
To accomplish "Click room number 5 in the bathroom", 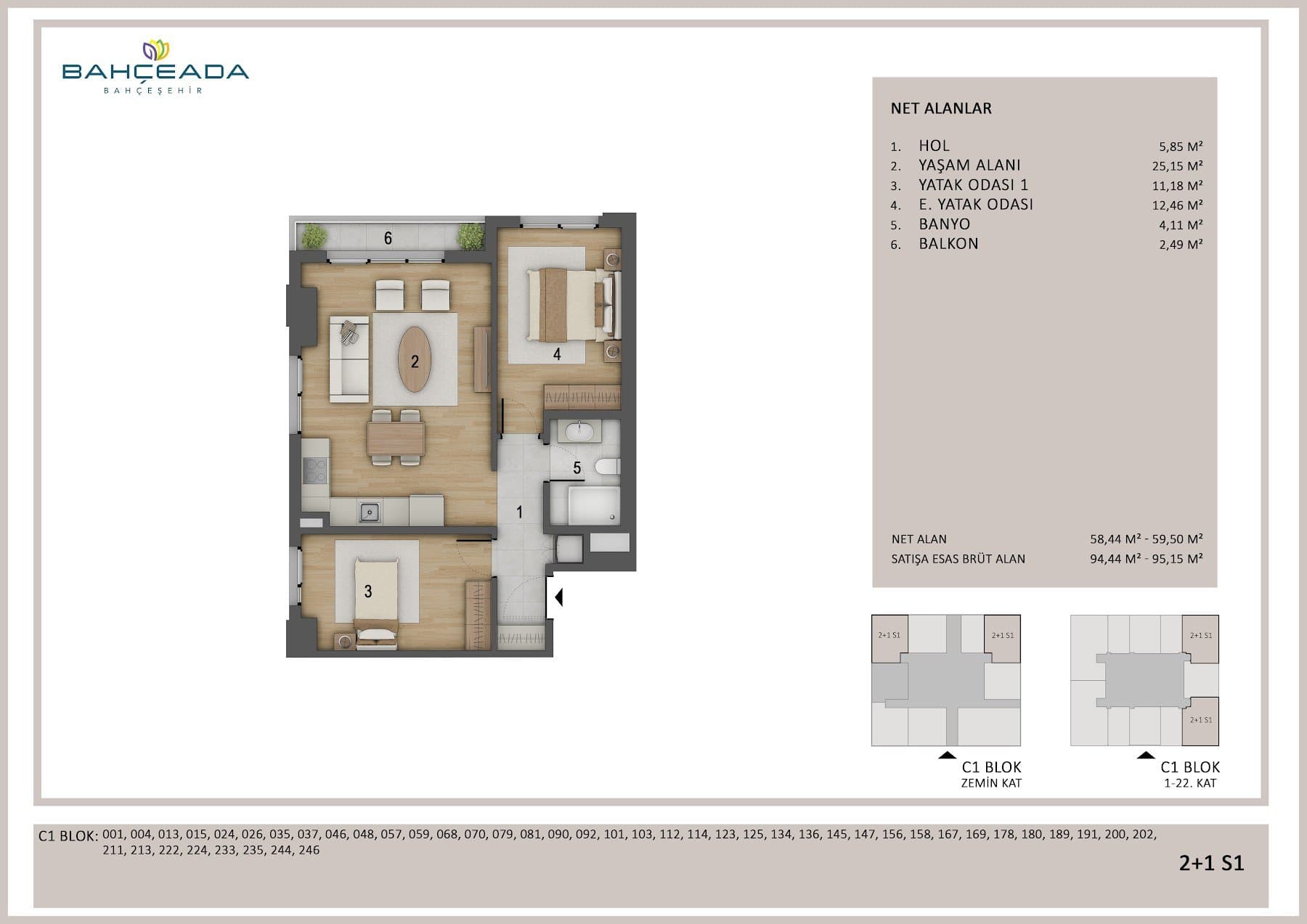I will point(577,468).
